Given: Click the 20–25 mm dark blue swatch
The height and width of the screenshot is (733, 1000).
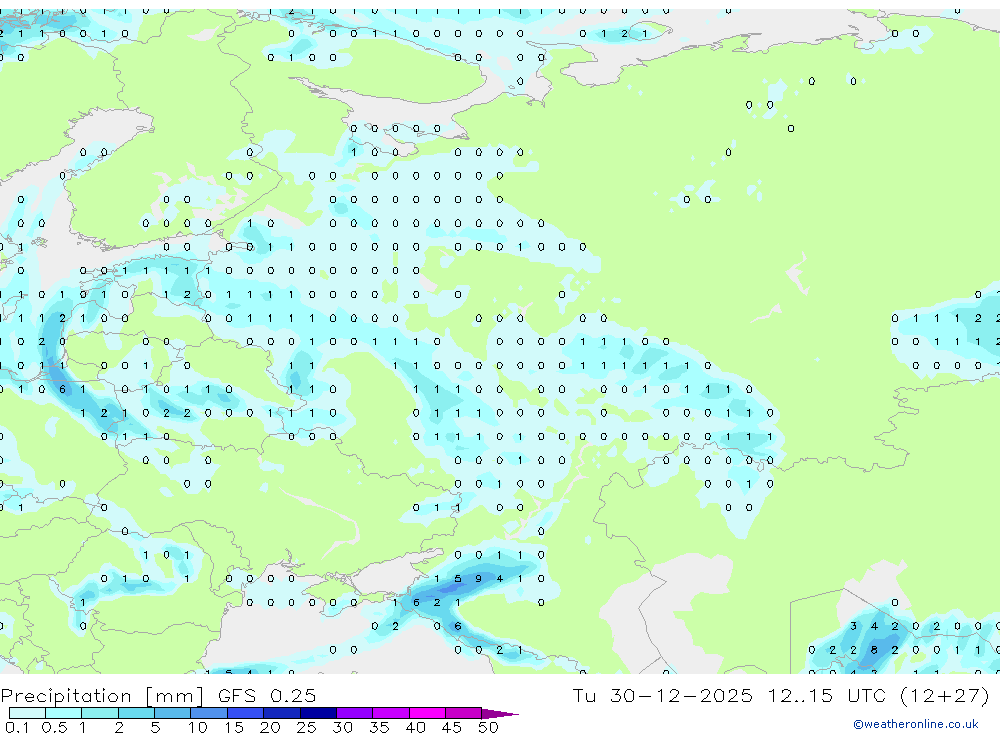Looking at the screenshot, I should coord(282,713).
